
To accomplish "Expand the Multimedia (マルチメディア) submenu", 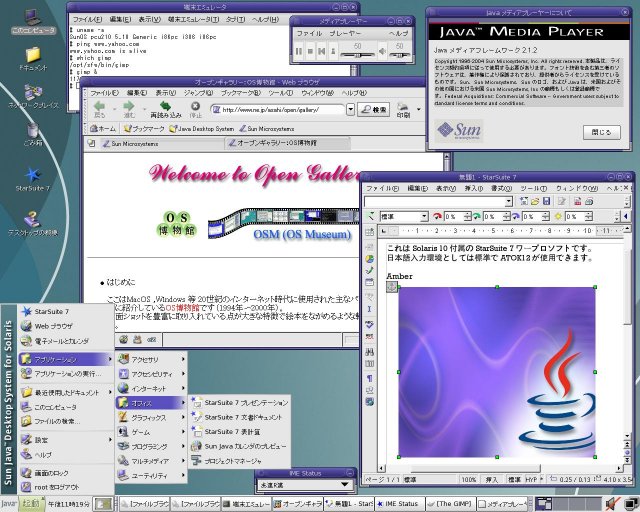I will (x=151, y=461).
